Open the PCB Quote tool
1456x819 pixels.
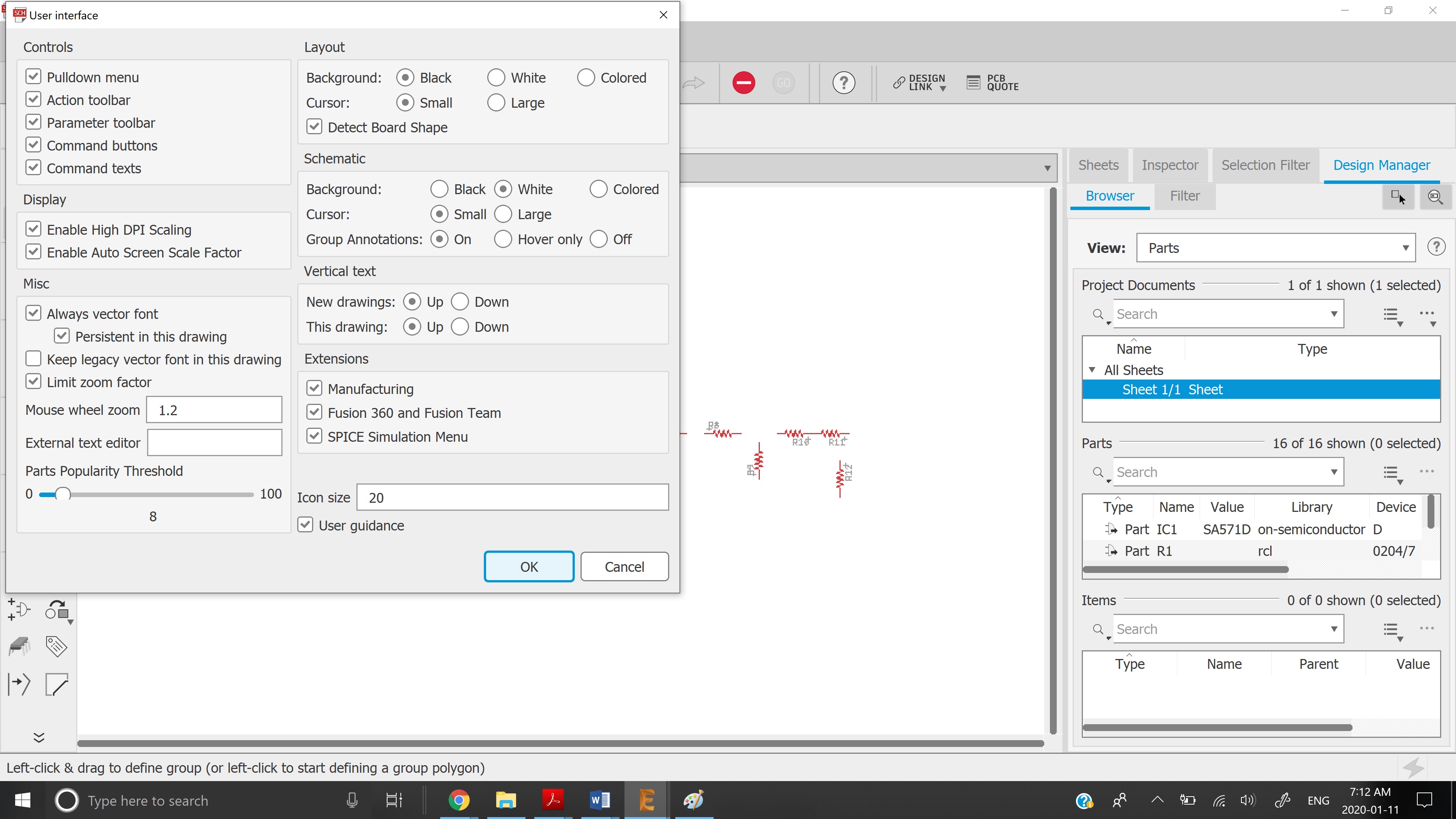pos(993,83)
